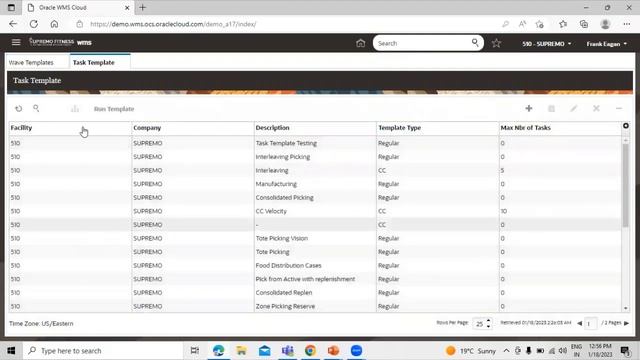Click the edit pencil icon

click(573, 109)
